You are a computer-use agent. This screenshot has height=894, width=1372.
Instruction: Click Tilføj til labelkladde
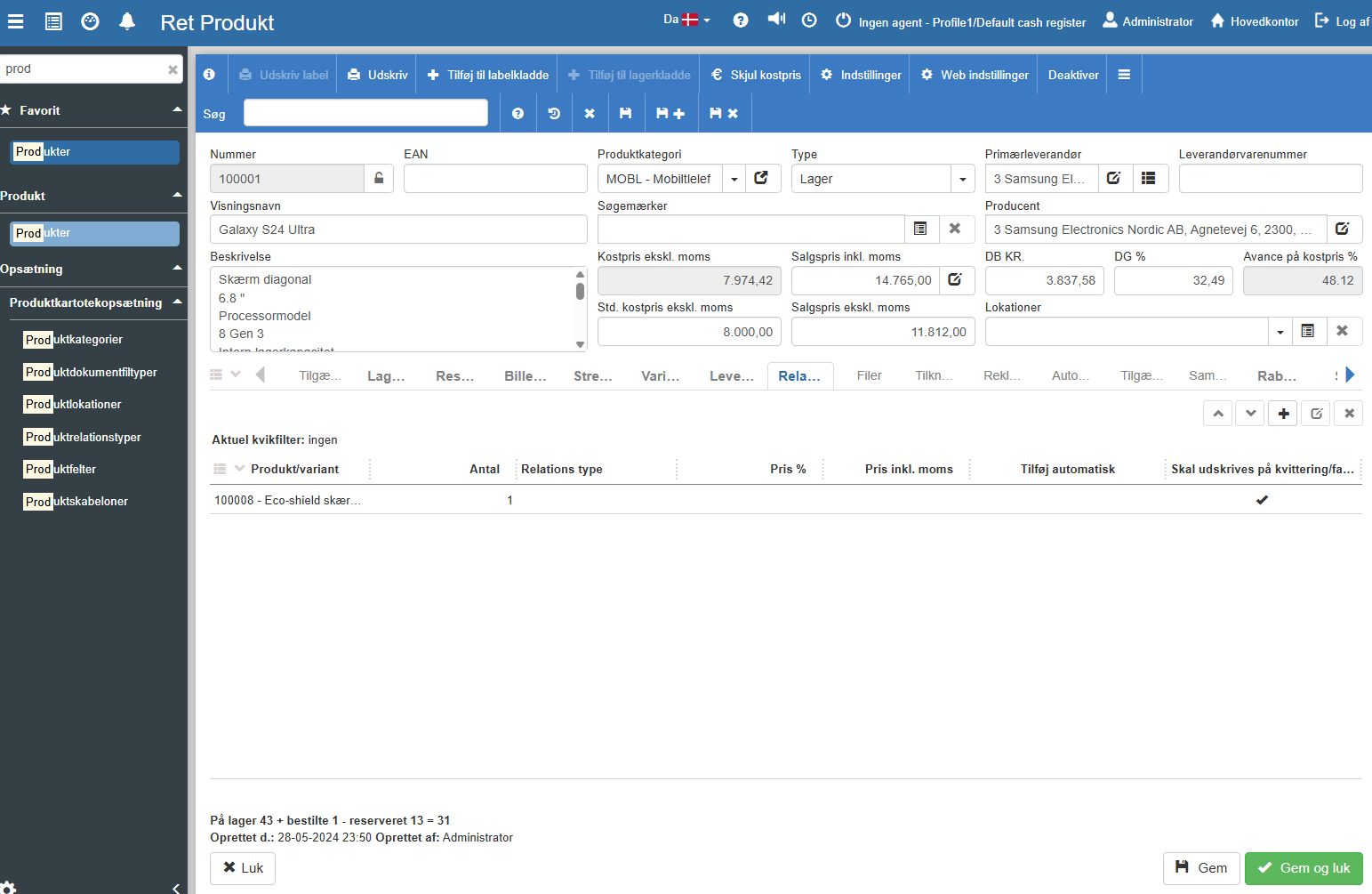488,75
